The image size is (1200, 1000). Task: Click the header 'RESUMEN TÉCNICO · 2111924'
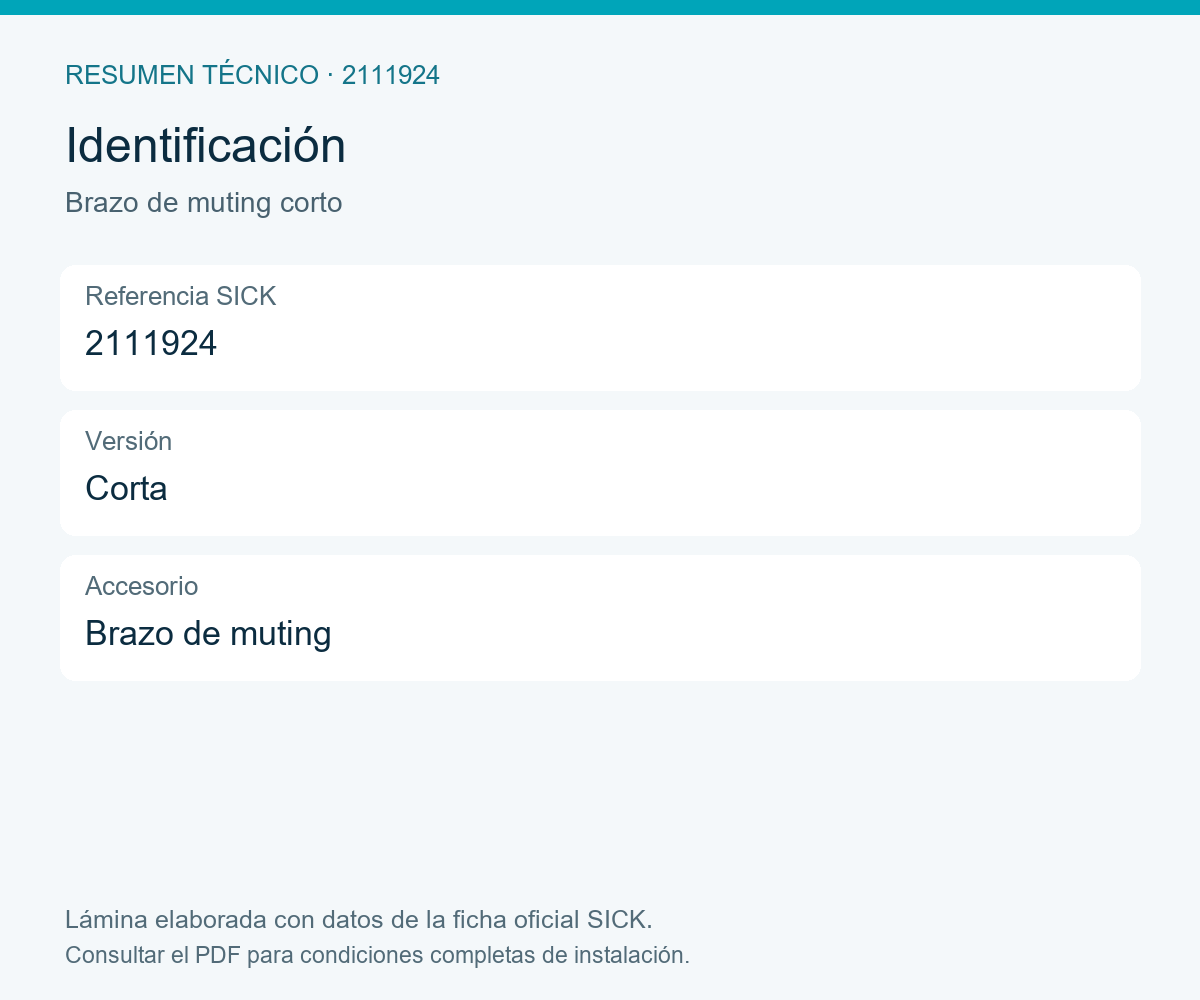tap(252, 75)
